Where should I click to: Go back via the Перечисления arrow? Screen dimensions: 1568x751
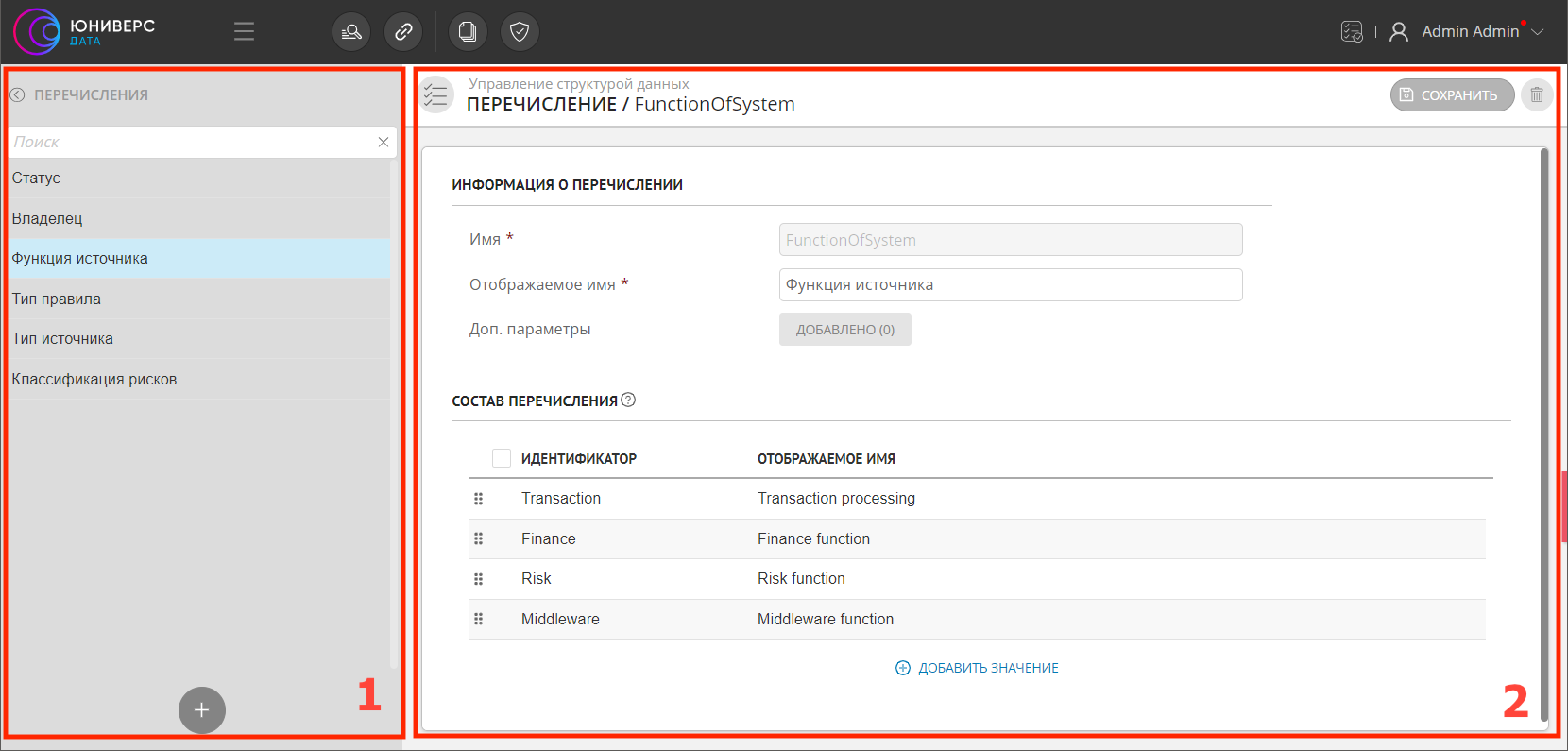coord(17,95)
